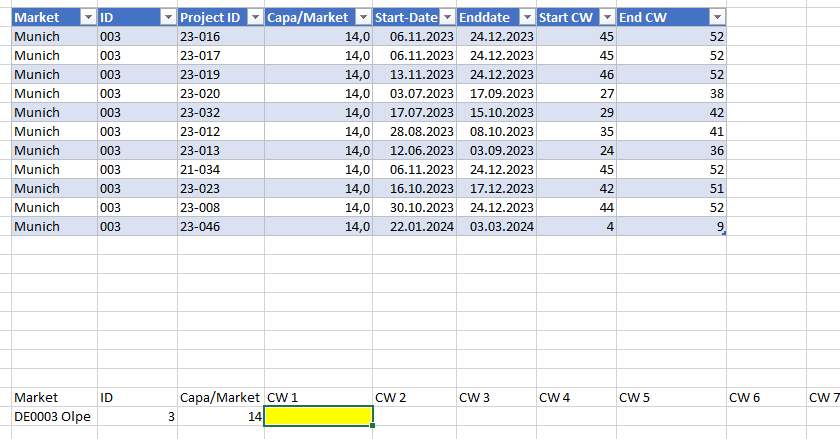Select the end date cell 03.03.2024

pos(497,227)
